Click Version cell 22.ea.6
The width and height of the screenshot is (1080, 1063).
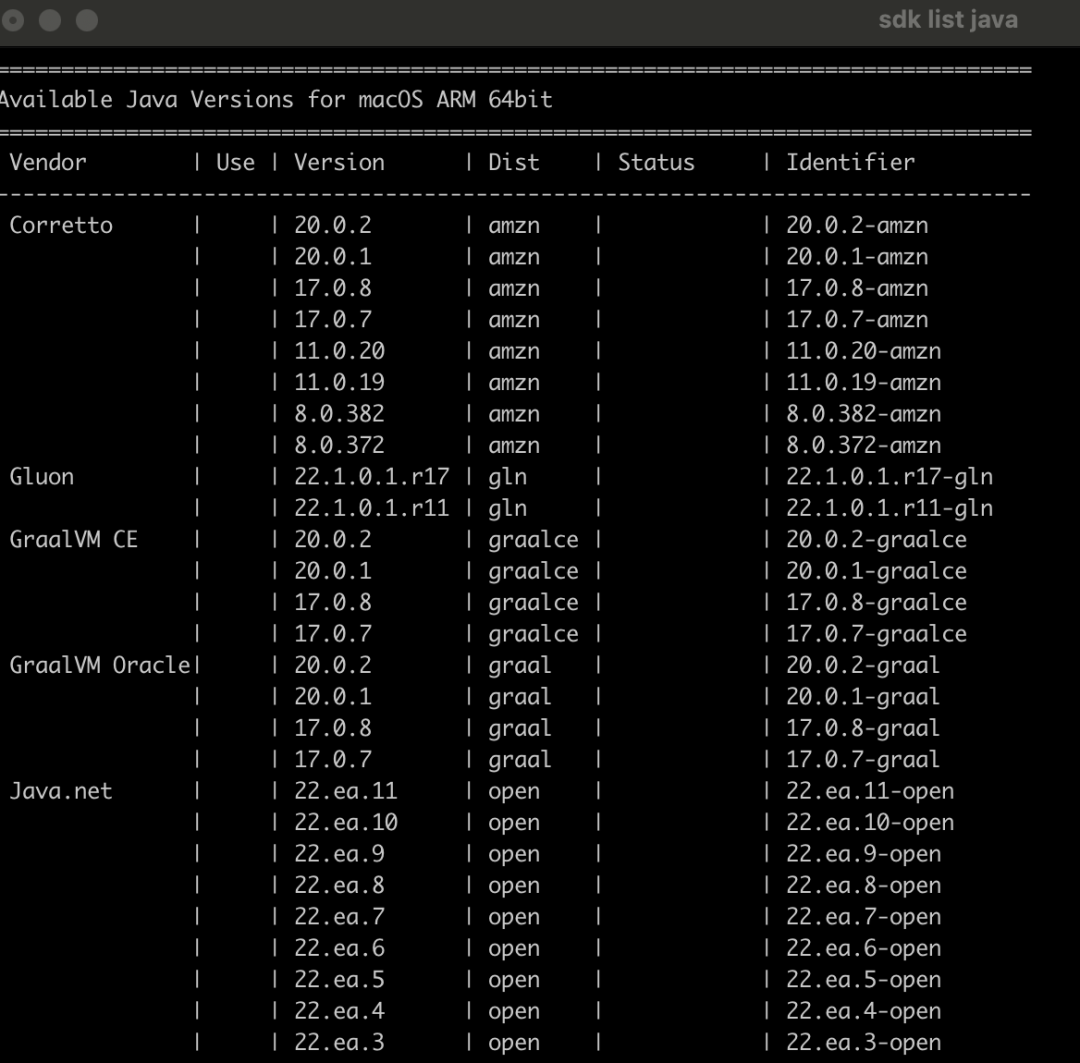(340, 948)
